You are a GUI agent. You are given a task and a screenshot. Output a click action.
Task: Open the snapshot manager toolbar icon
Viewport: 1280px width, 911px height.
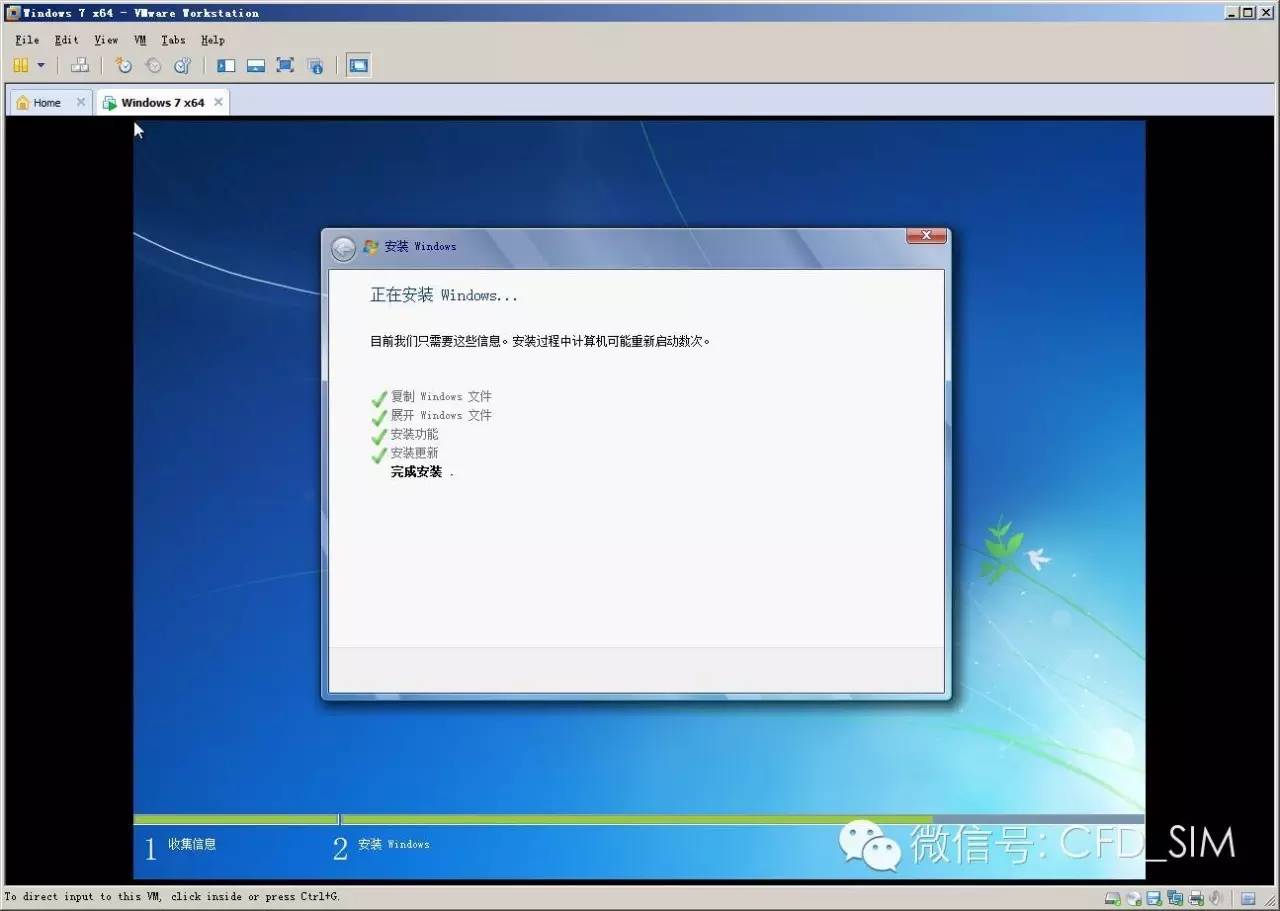[182, 66]
